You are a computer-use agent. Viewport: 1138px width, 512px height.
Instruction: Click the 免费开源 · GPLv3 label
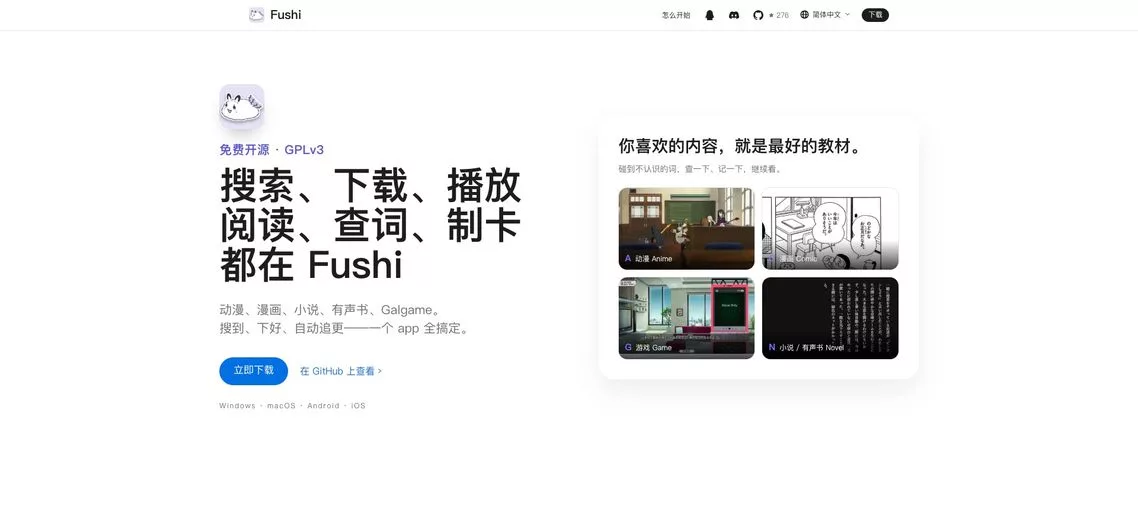pyautogui.click(x=271, y=150)
